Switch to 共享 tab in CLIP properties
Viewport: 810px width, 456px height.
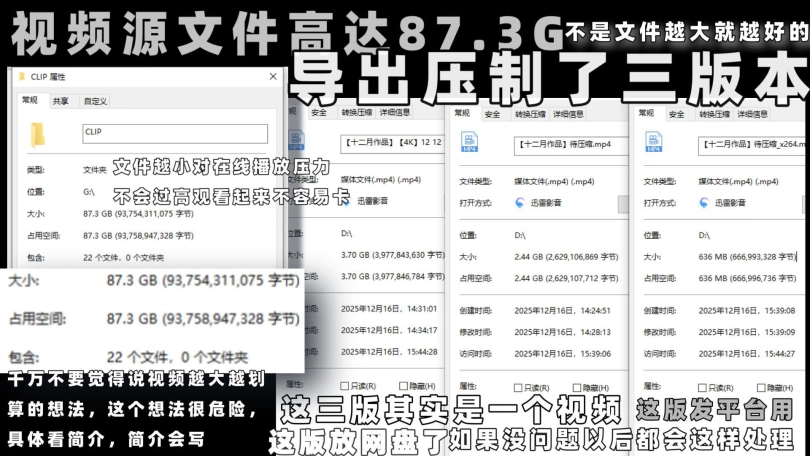61,100
